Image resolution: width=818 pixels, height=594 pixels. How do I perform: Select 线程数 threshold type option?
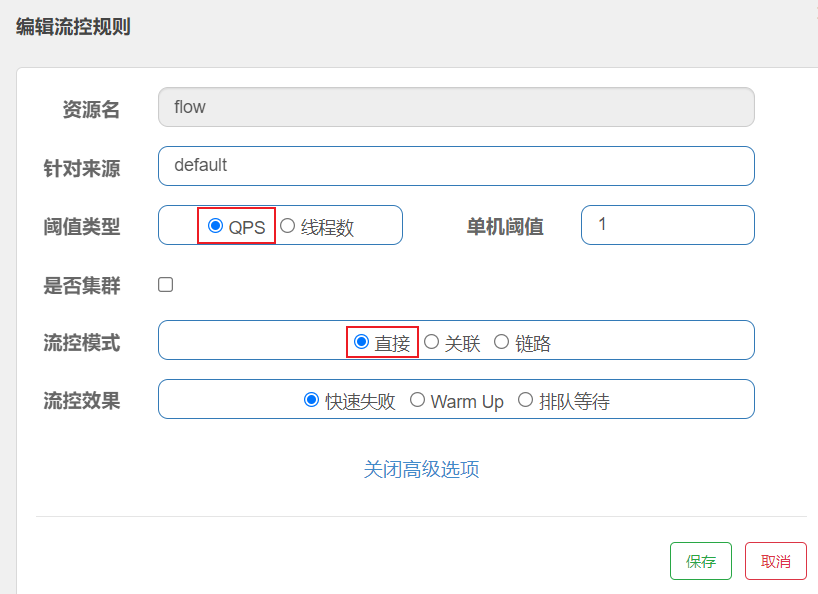288,226
